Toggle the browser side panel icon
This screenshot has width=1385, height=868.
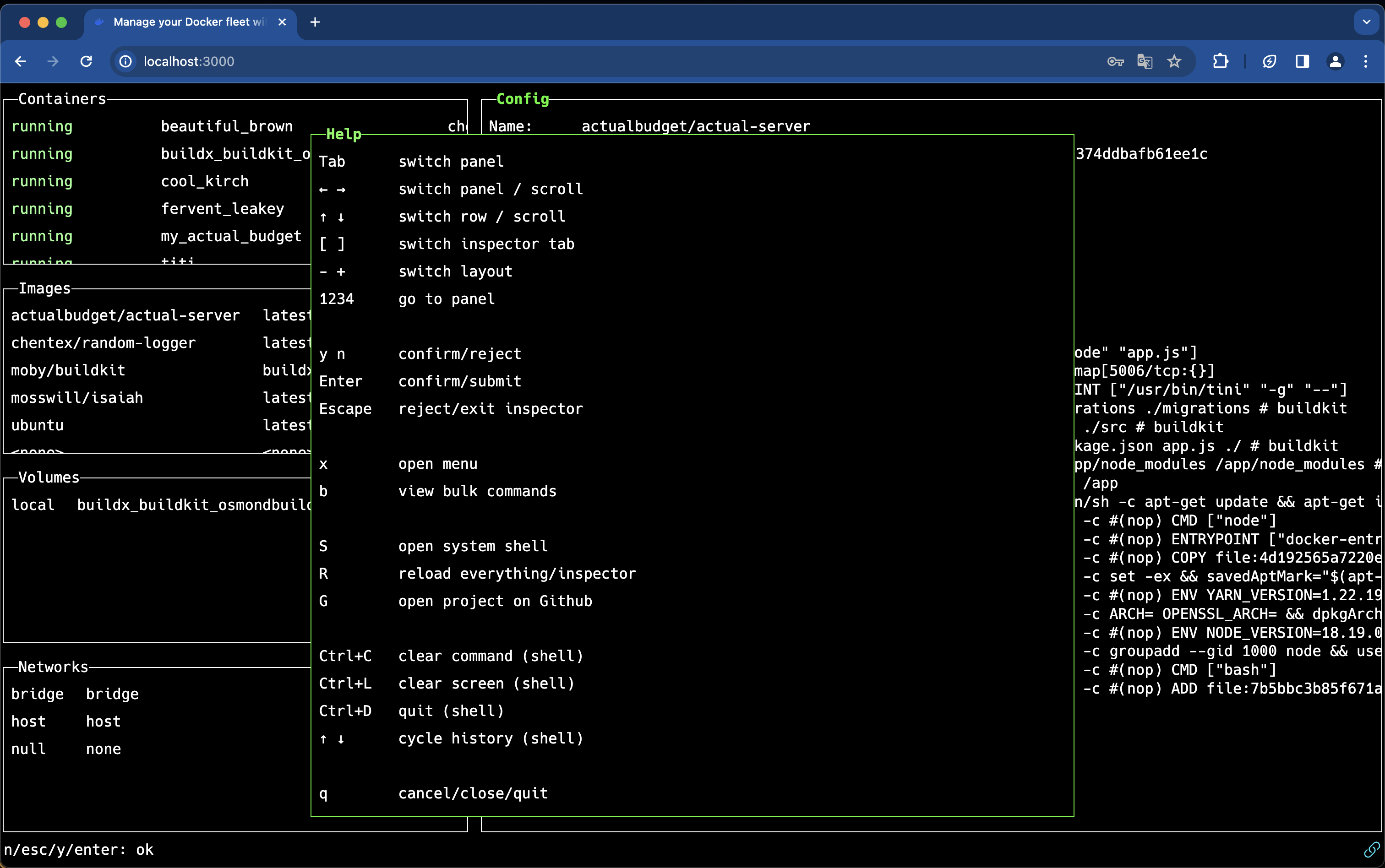pos(1302,61)
